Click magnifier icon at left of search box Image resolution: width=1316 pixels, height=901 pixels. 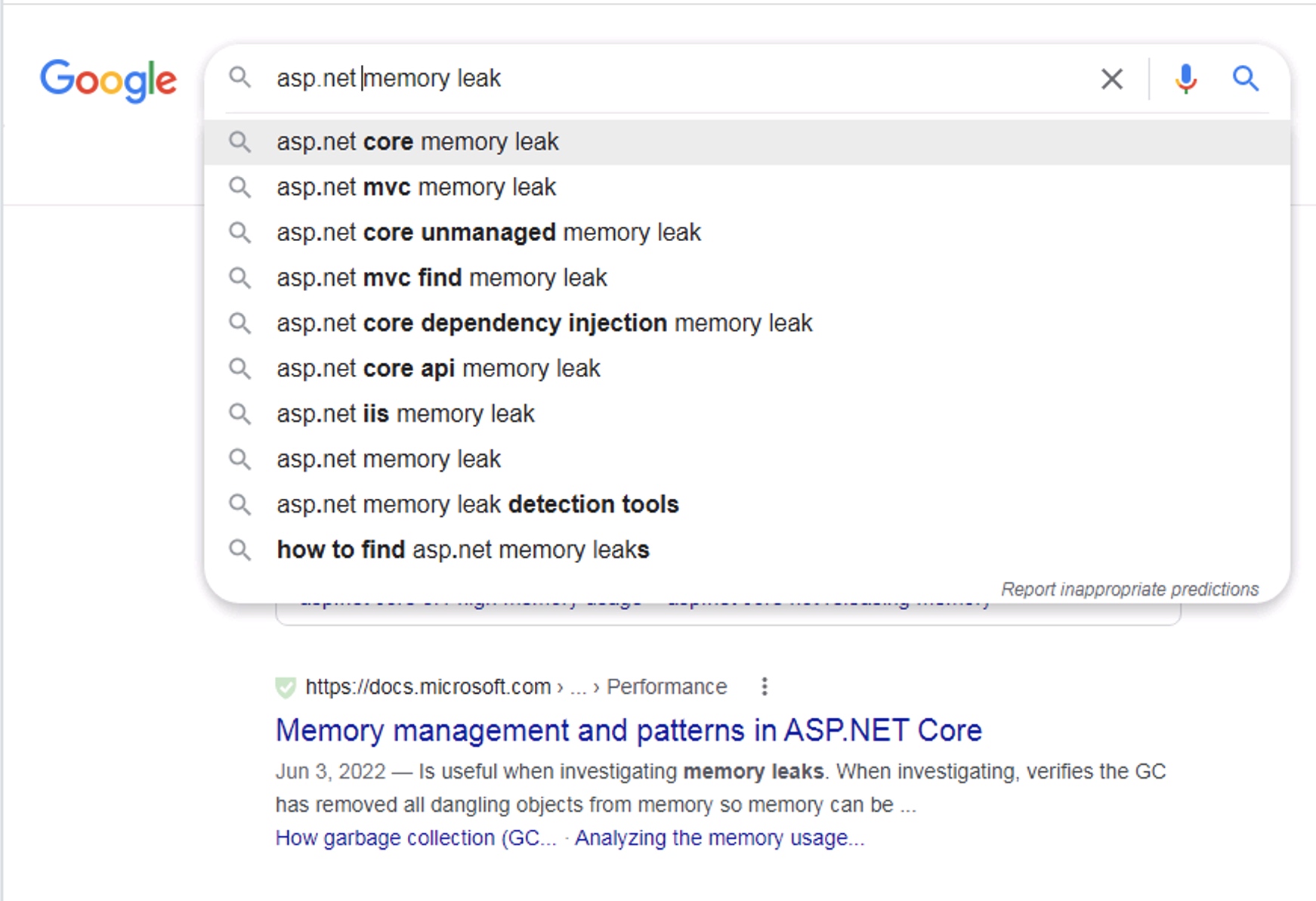pyautogui.click(x=240, y=77)
